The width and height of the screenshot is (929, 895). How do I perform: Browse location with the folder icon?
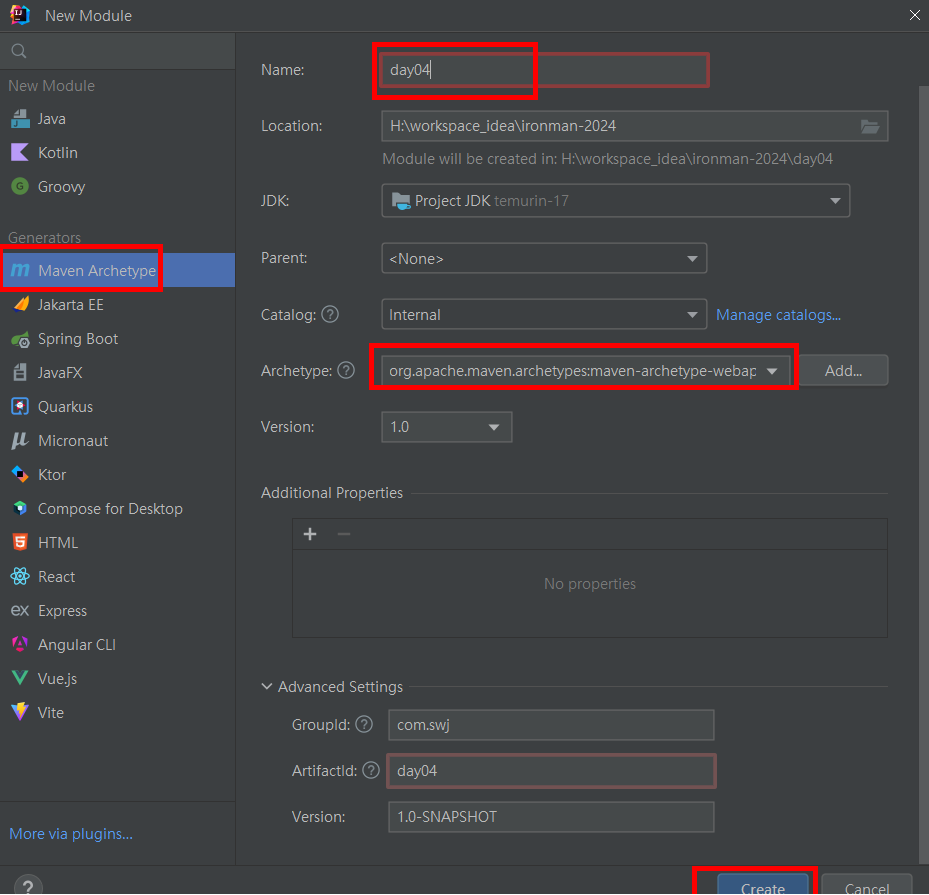point(870,126)
